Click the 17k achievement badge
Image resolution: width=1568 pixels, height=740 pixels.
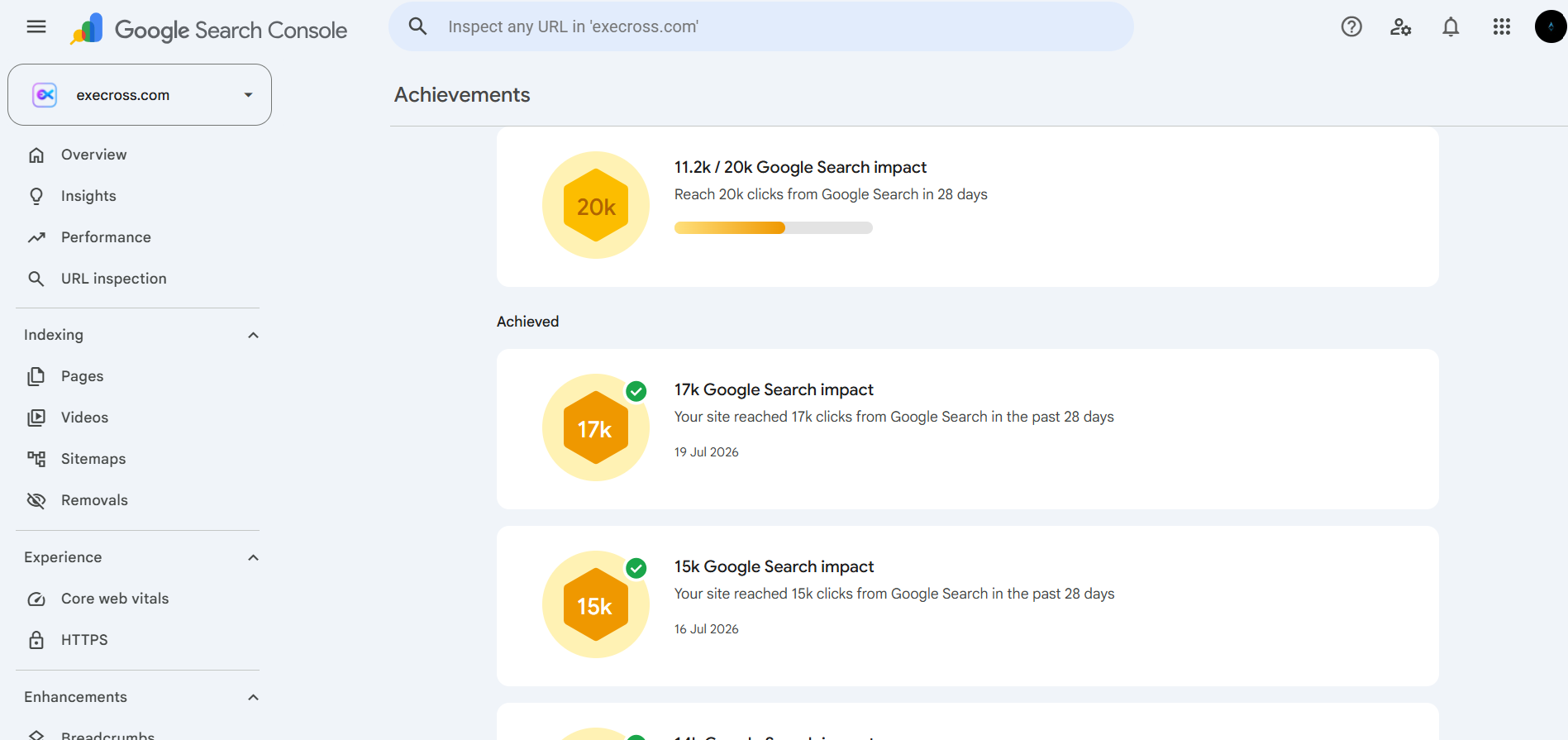click(596, 427)
